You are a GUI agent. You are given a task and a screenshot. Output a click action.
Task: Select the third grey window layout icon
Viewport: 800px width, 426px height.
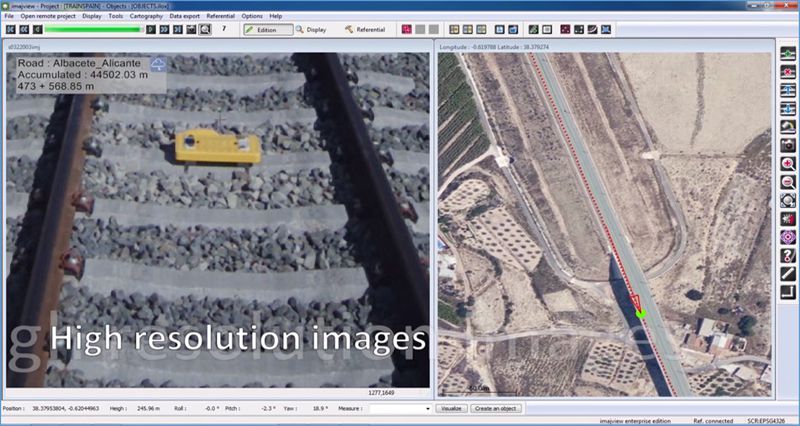481,30
